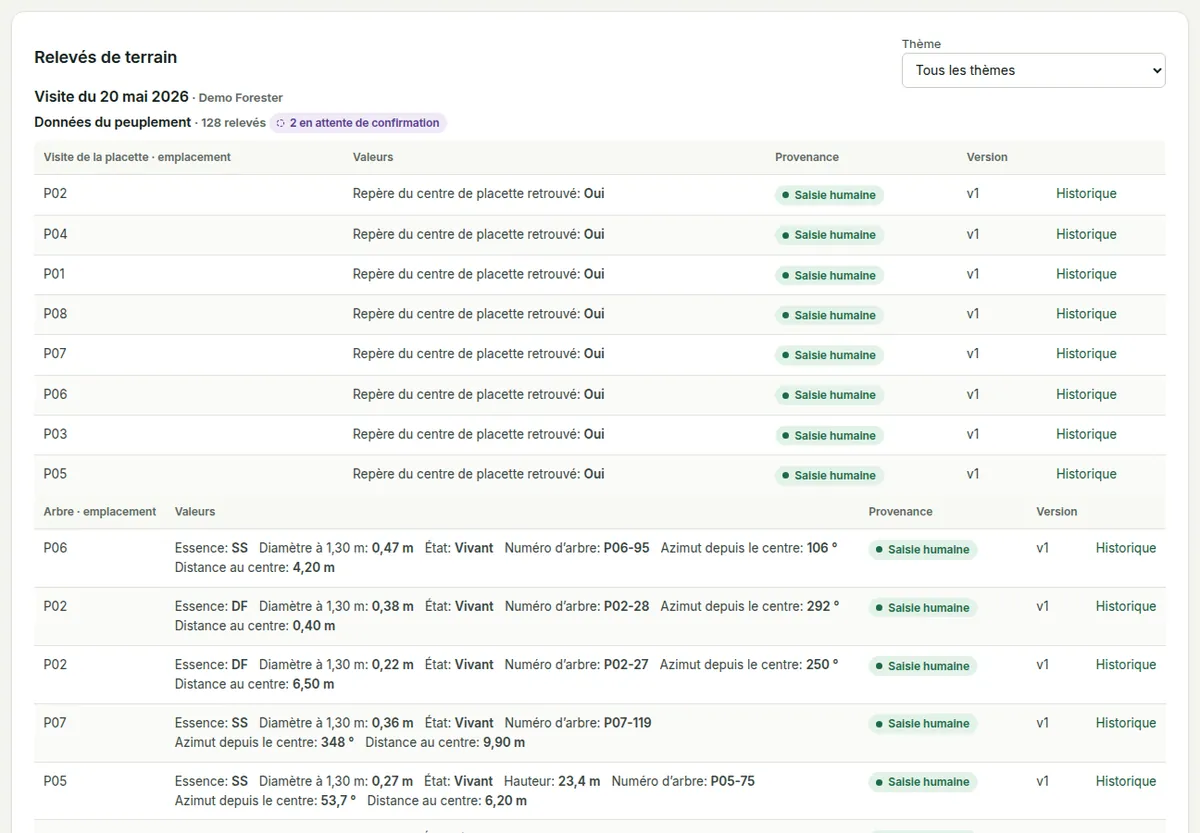
Task: Click tree number P07-119
Action: click(628, 723)
